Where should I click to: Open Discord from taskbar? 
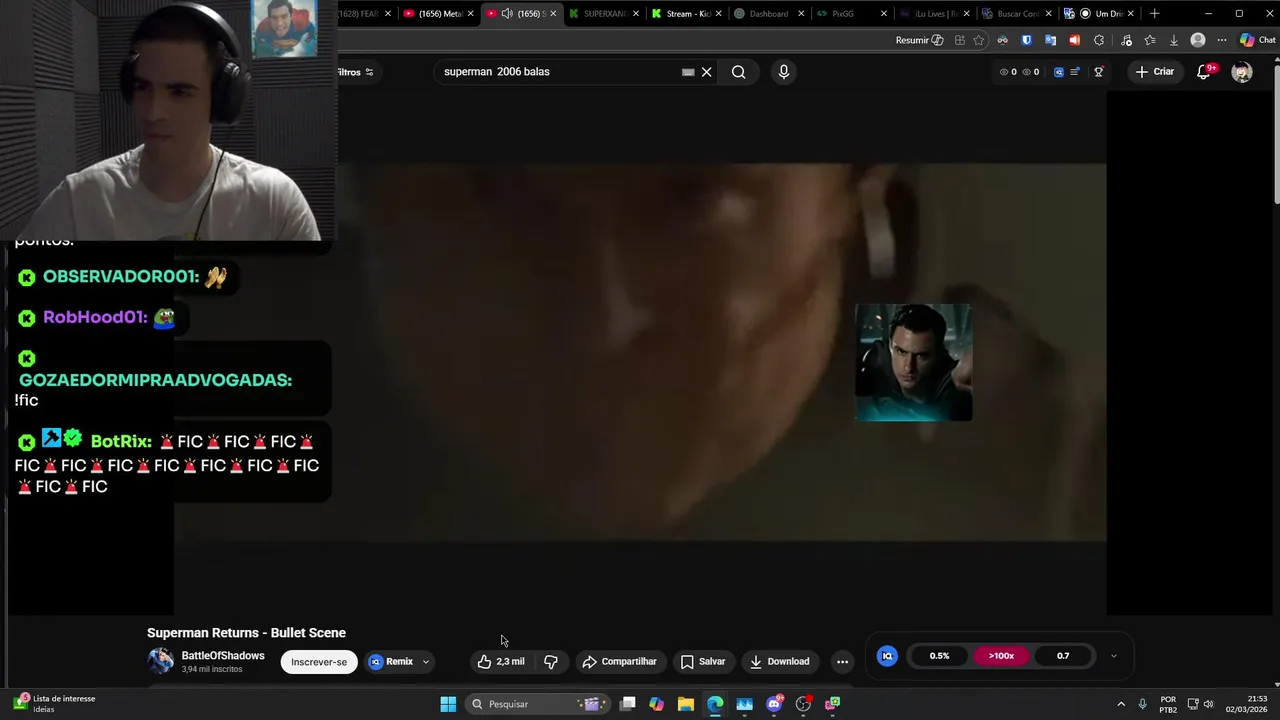[x=774, y=704]
